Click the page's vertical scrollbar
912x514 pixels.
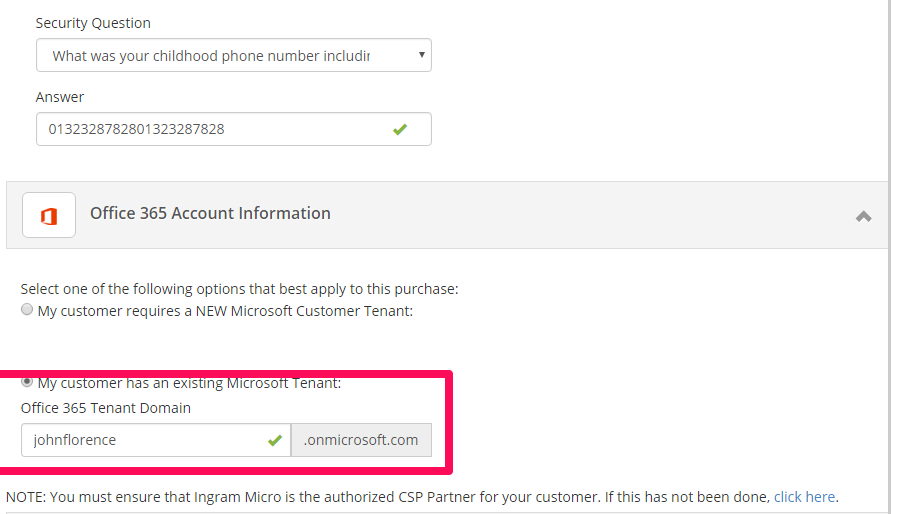[889, 257]
